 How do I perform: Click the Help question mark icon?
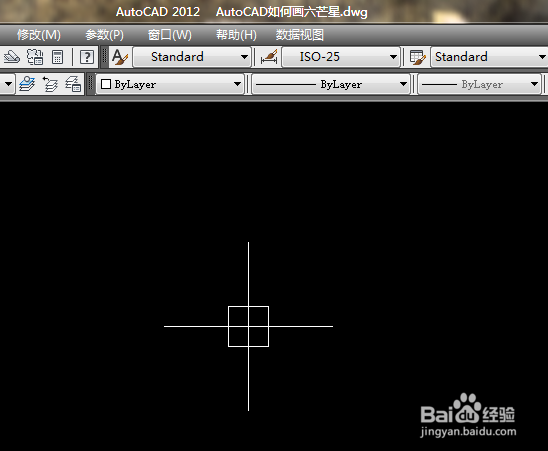coord(87,57)
